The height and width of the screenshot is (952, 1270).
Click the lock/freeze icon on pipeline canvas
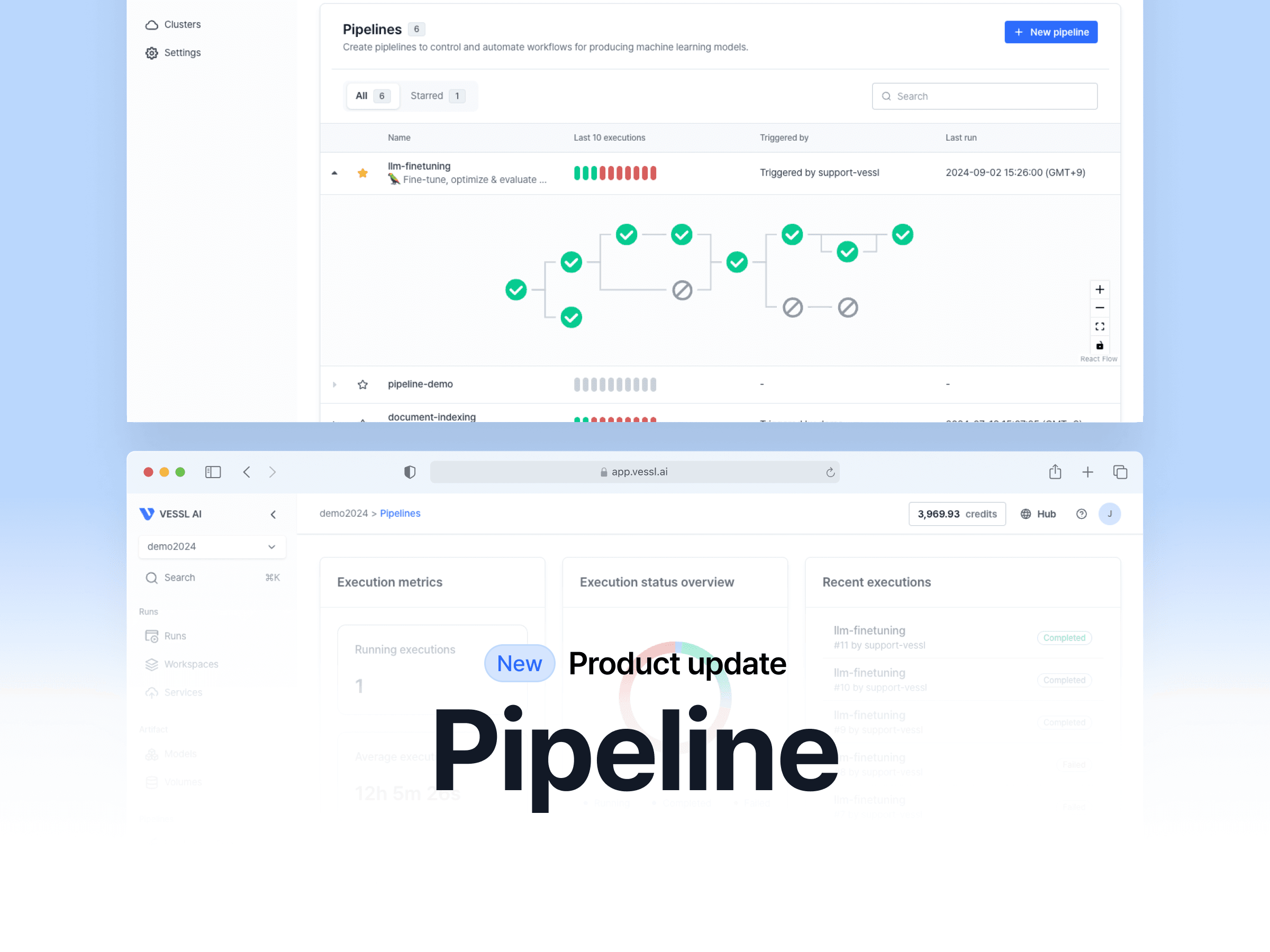click(x=1099, y=343)
